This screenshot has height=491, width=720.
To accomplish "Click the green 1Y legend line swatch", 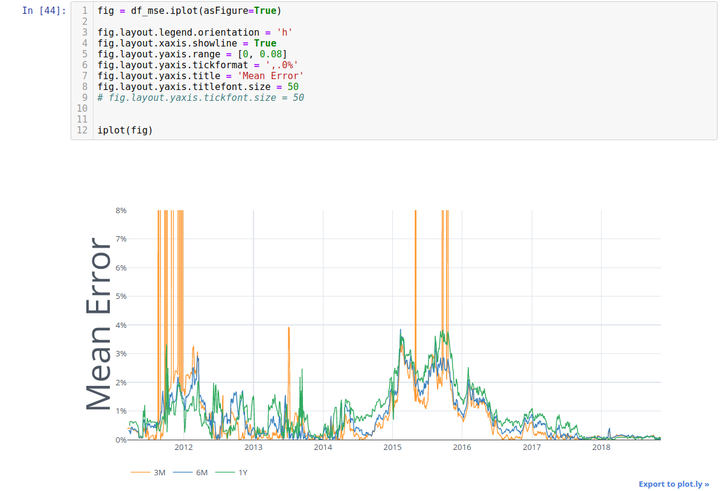I will 225,472.
